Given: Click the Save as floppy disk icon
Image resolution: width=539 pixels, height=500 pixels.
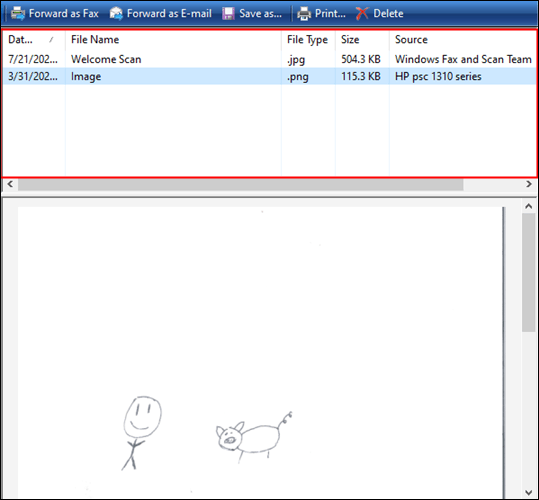Looking at the screenshot, I should click(228, 14).
